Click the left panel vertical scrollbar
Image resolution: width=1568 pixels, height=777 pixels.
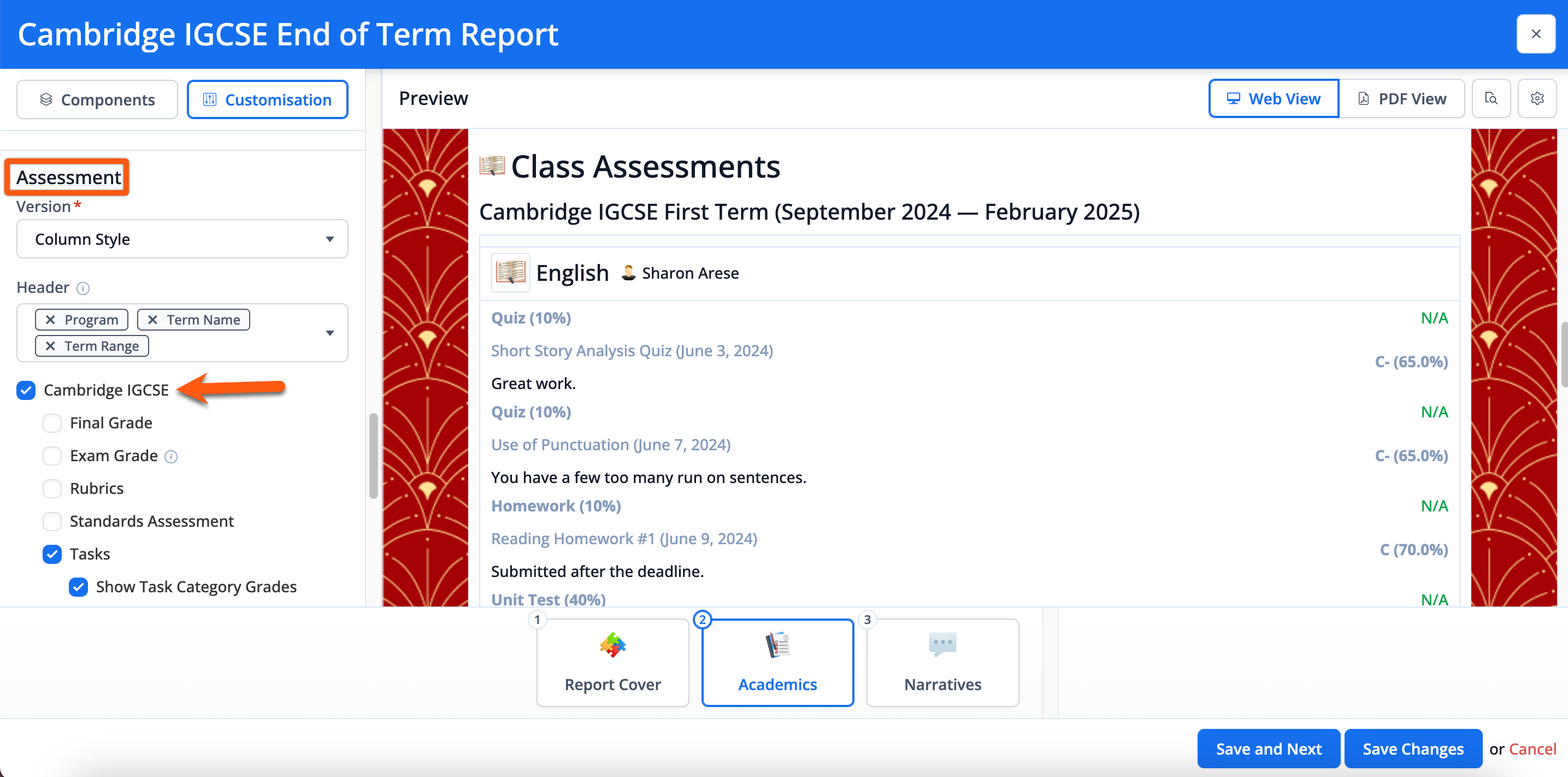tap(373, 456)
